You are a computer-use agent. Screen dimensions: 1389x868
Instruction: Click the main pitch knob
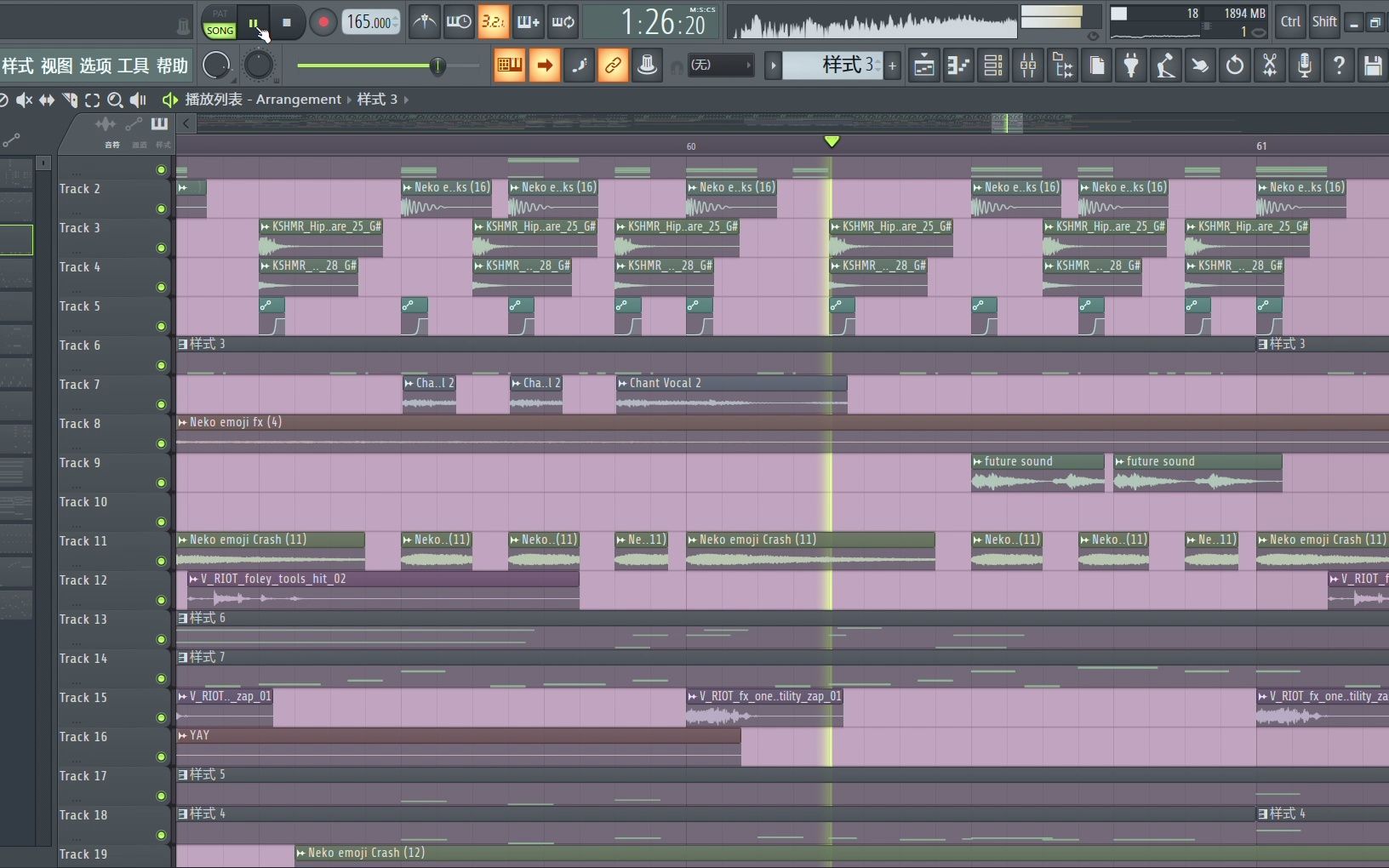(258, 66)
